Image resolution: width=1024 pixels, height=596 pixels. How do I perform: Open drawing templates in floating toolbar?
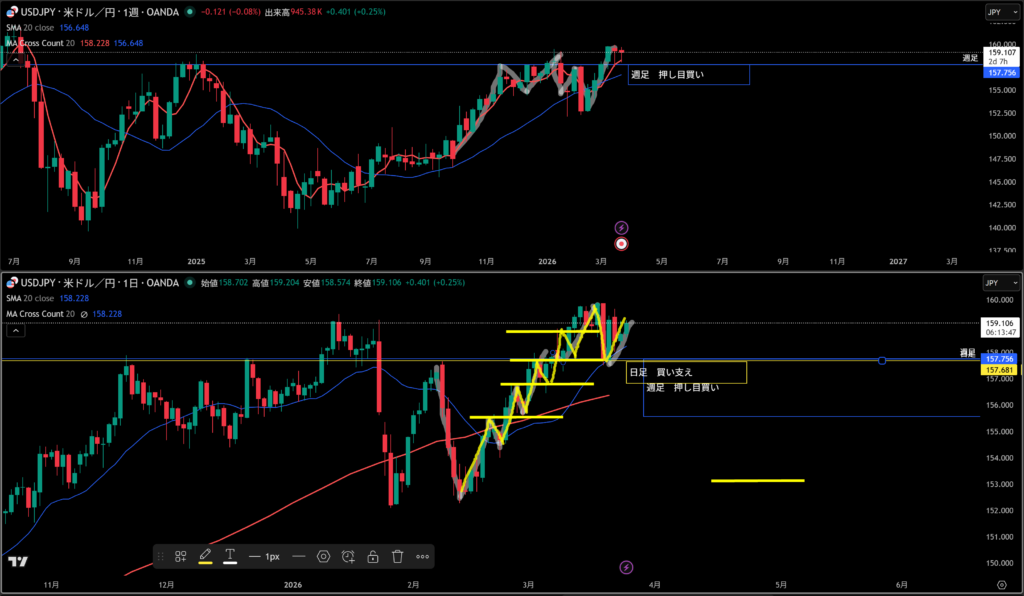(x=181, y=556)
